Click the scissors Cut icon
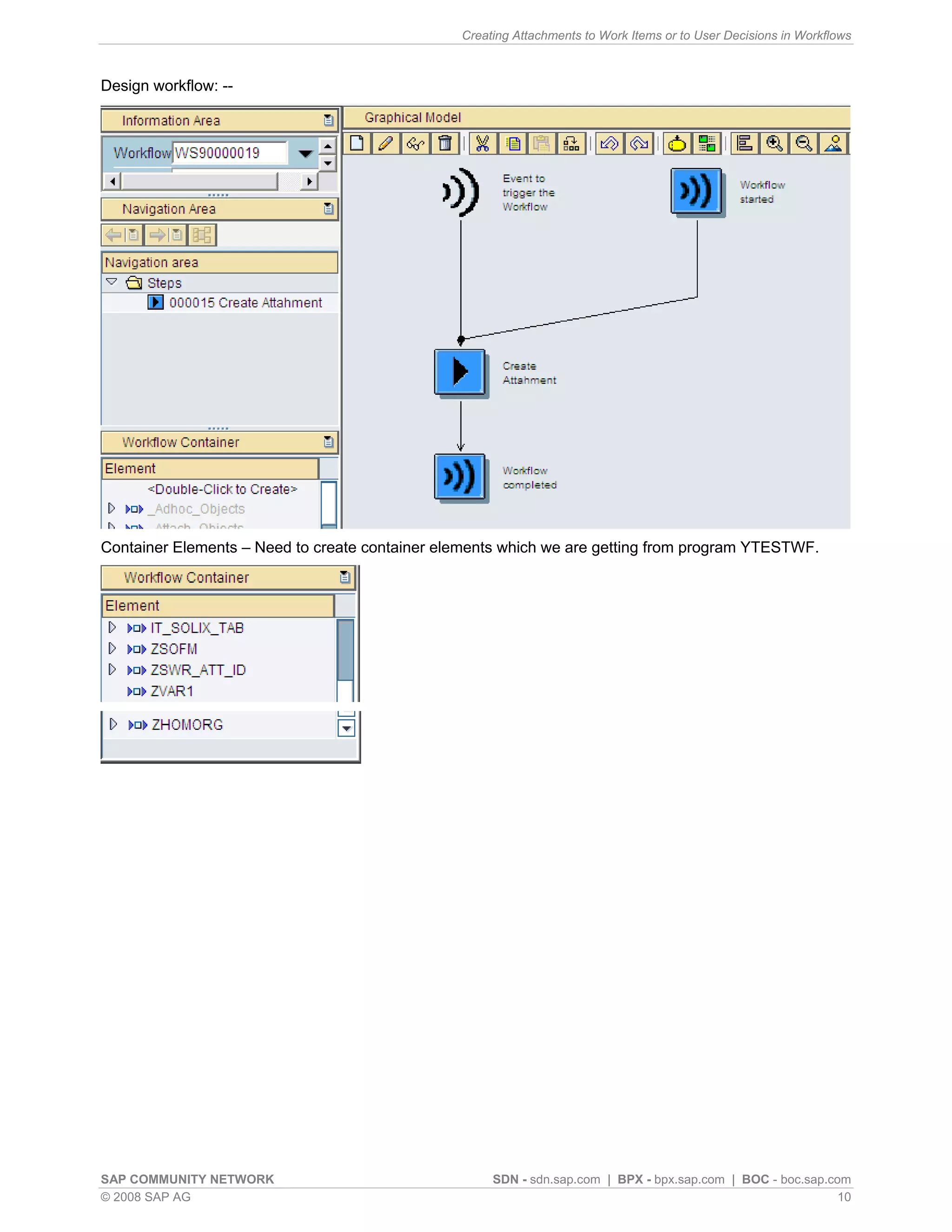This screenshot has width=952, height=1232. coord(482,144)
